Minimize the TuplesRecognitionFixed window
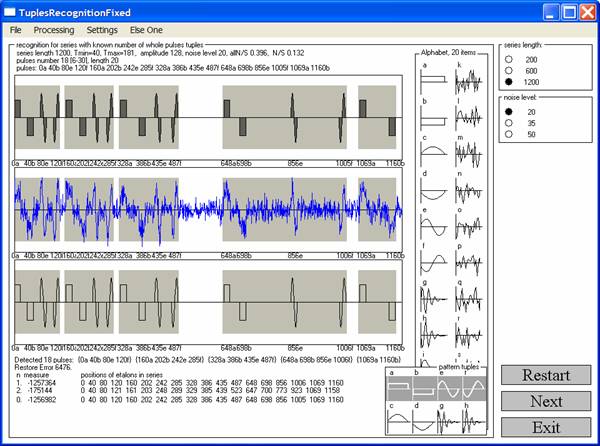The width and height of the screenshot is (600, 446). click(x=551, y=12)
